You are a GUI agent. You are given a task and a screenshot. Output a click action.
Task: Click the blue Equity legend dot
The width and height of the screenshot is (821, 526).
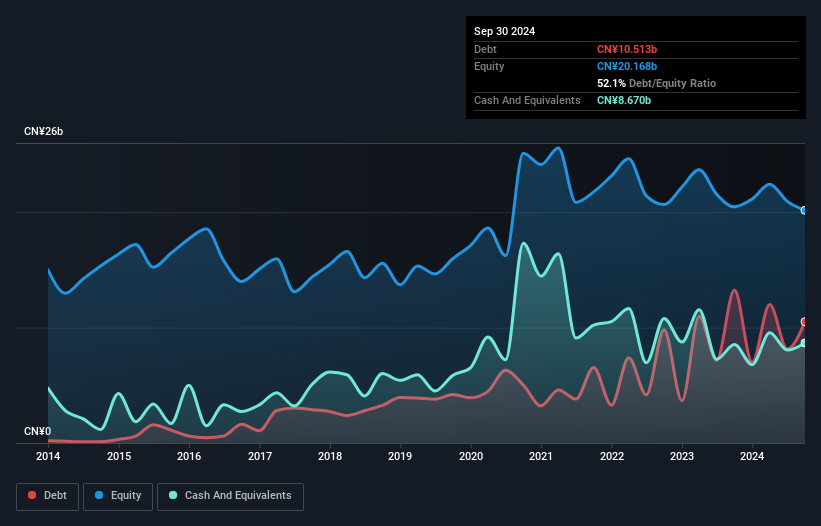tap(99, 495)
